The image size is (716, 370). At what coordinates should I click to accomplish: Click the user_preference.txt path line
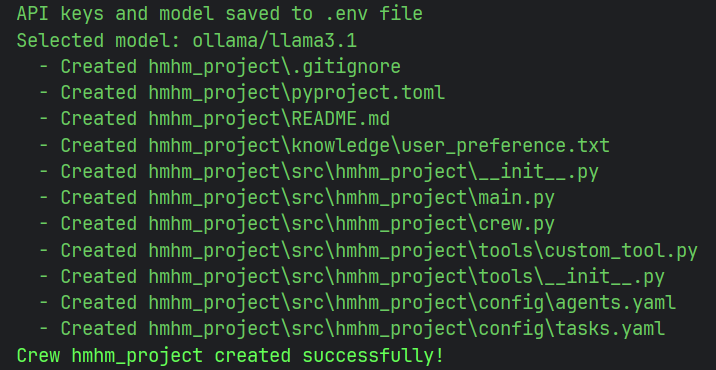324,146
